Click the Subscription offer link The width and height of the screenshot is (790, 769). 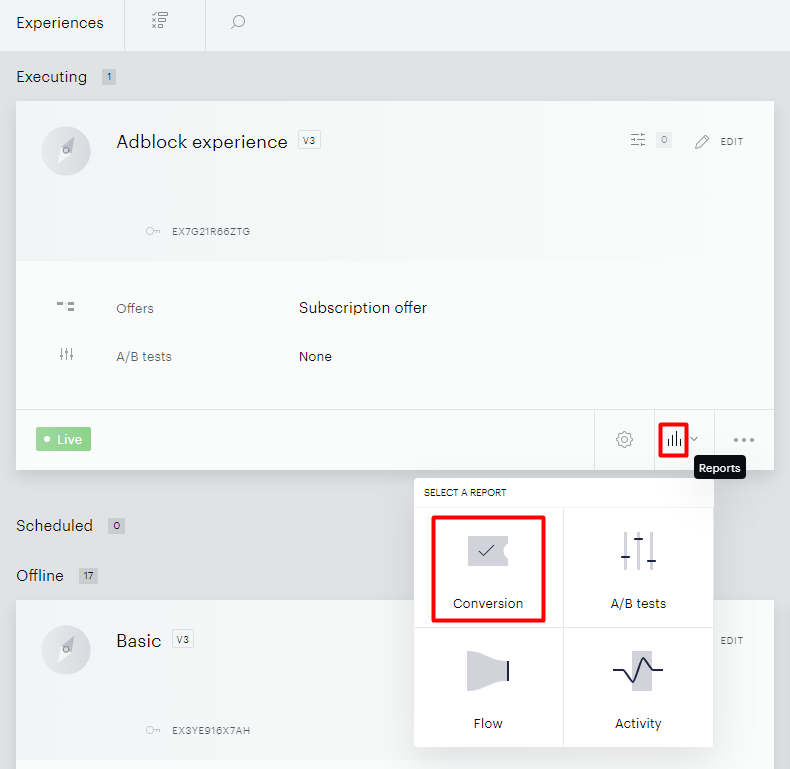(363, 307)
